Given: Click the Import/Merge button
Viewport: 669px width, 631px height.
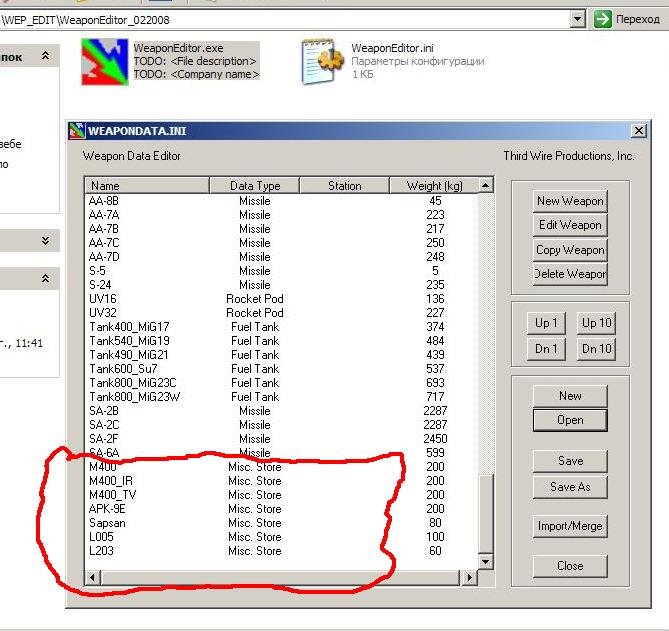Looking at the screenshot, I should [x=570, y=526].
